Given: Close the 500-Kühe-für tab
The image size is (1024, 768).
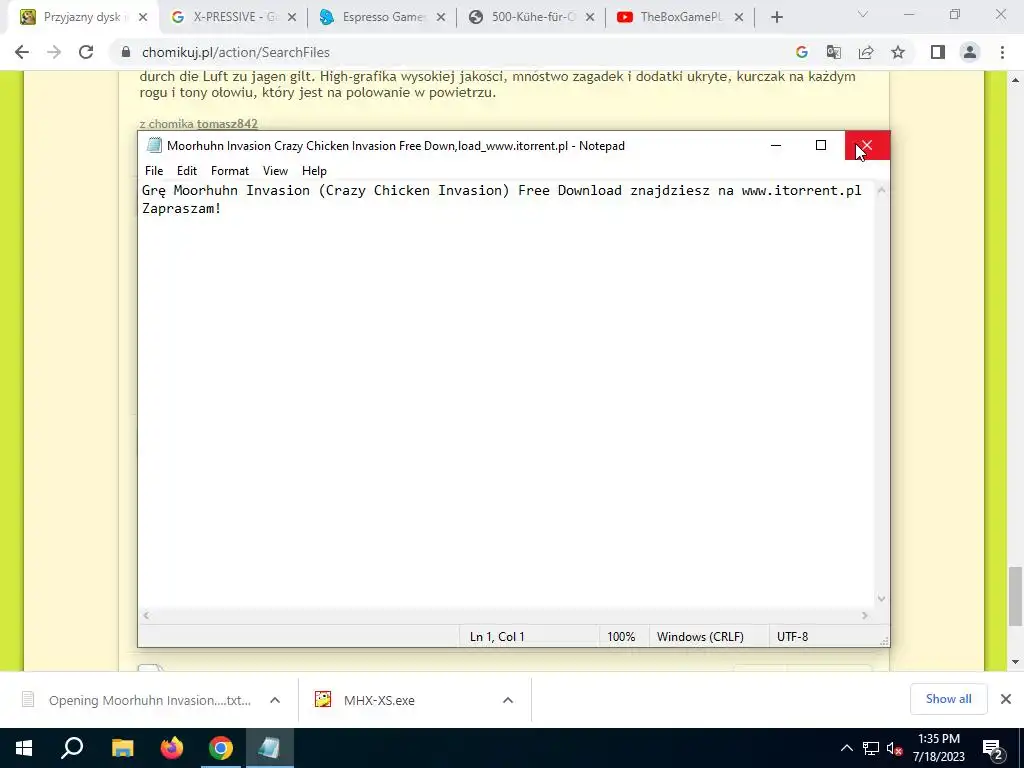Looking at the screenshot, I should pyautogui.click(x=590, y=18).
